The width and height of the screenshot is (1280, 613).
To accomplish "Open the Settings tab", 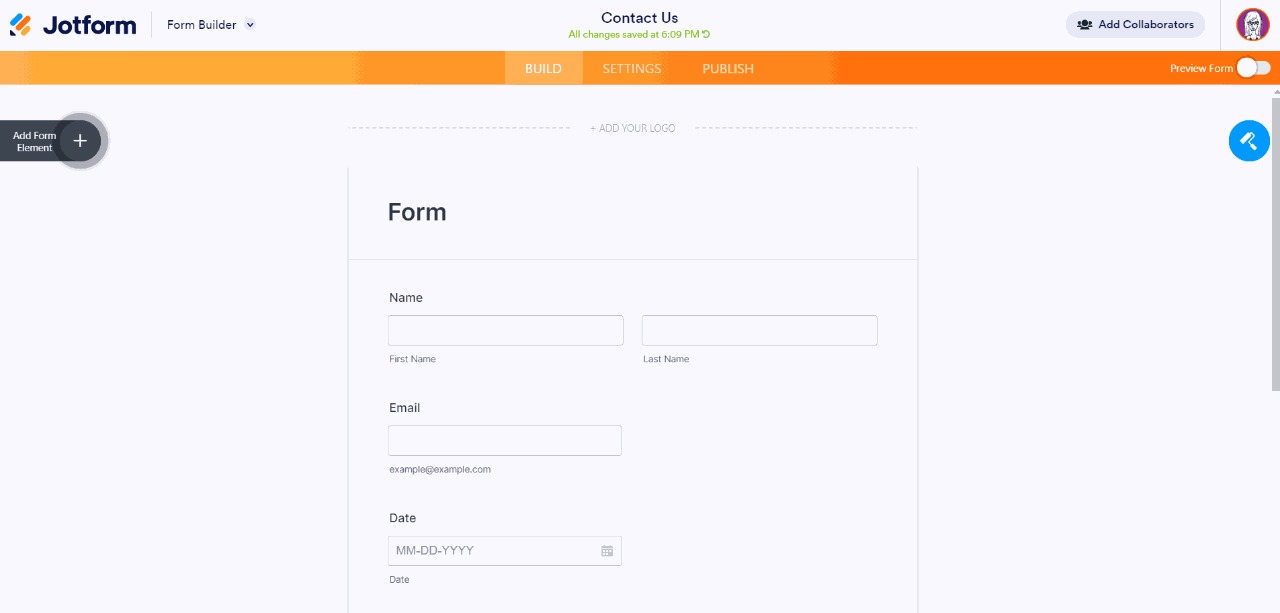I will [x=632, y=69].
